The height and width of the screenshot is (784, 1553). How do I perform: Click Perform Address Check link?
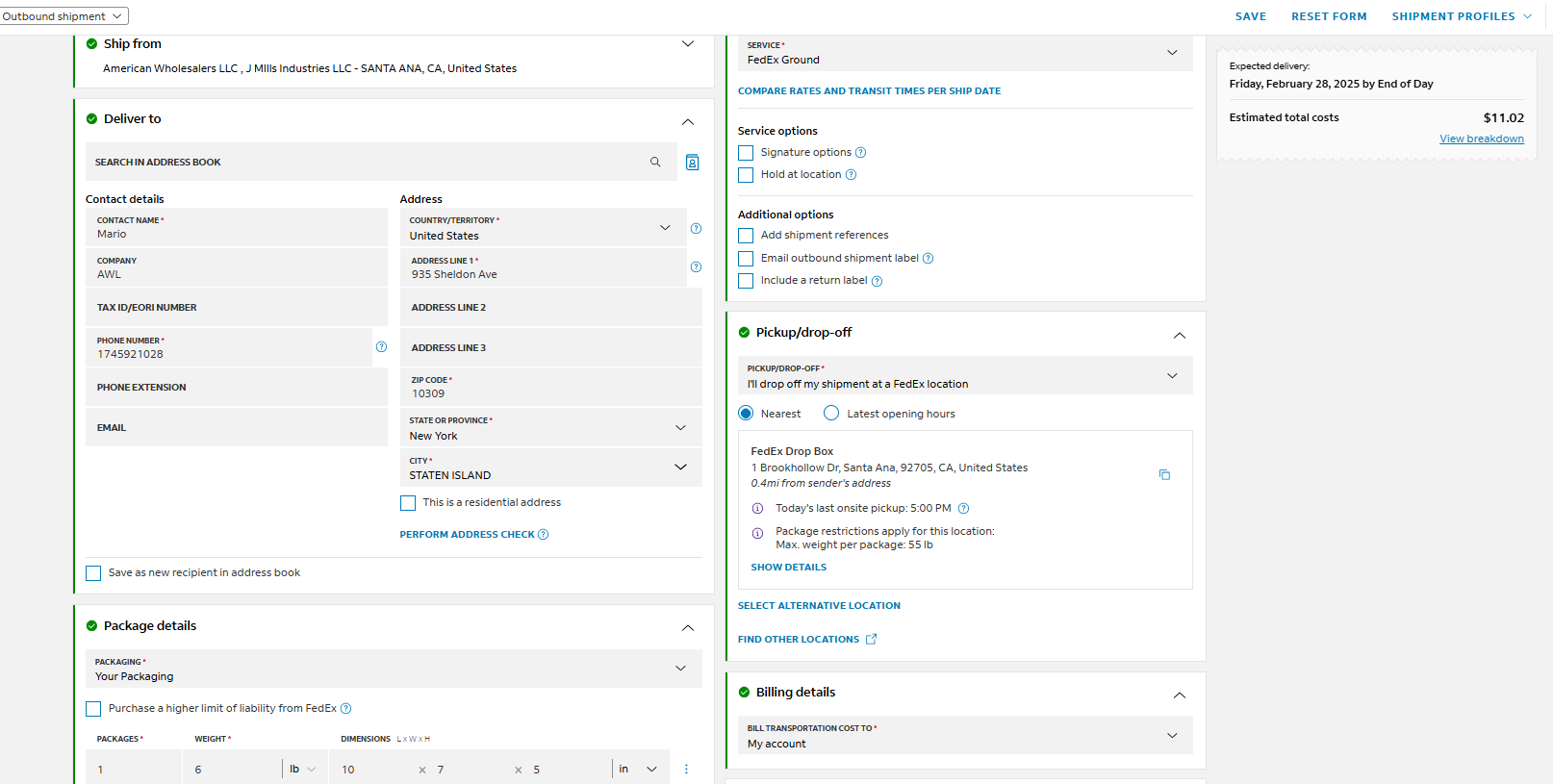pos(468,535)
